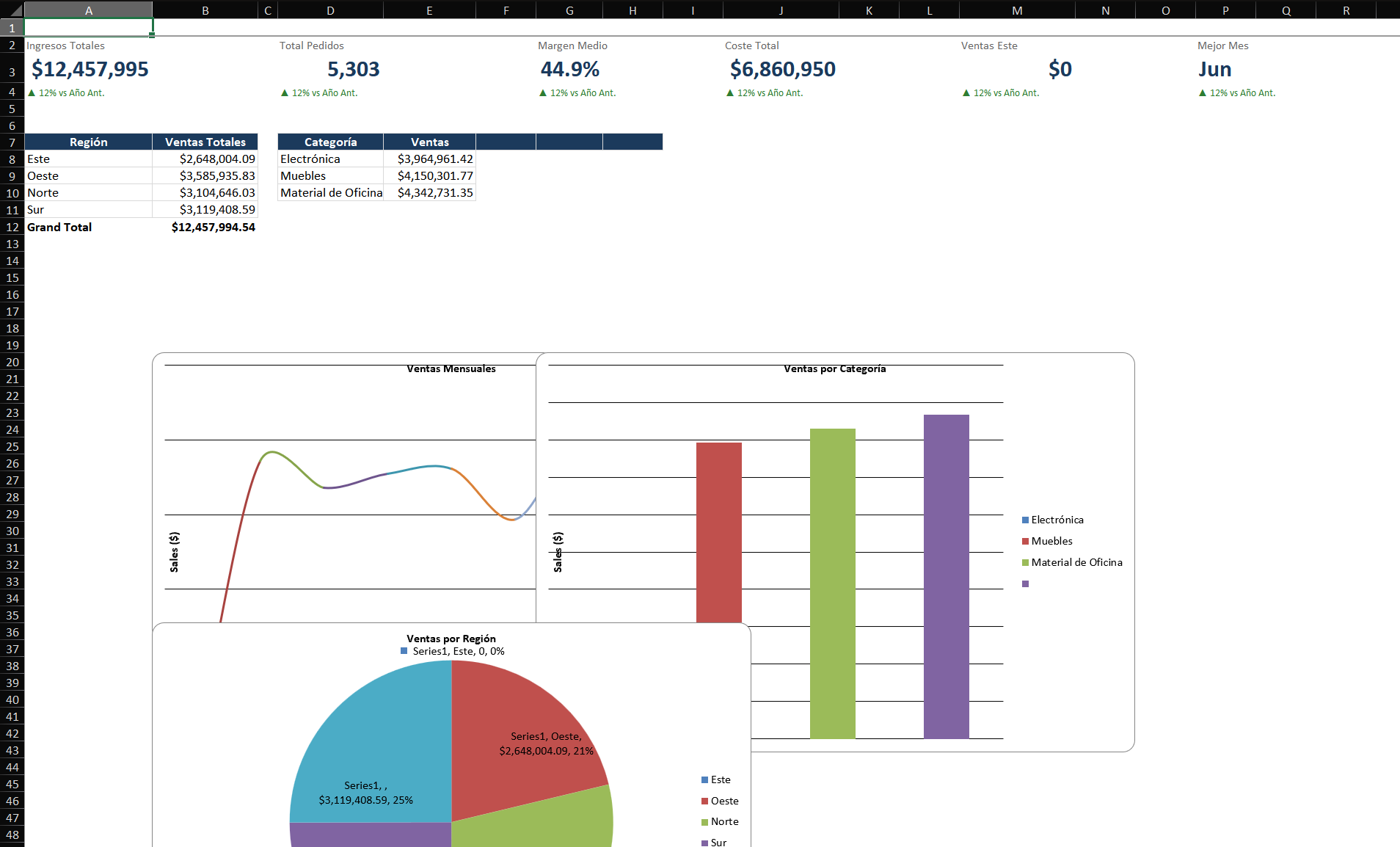1400x847 pixels.
Task: Click the Muebles sales value $4,150,301.77
Action: 430,176
